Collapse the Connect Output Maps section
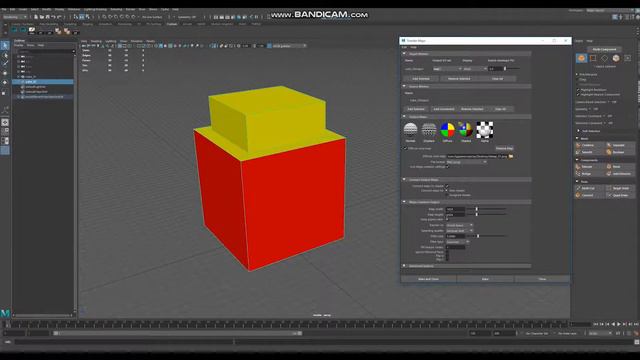Image resolution: width=640 pixels, height=360 pixels. tap(404, 180)
